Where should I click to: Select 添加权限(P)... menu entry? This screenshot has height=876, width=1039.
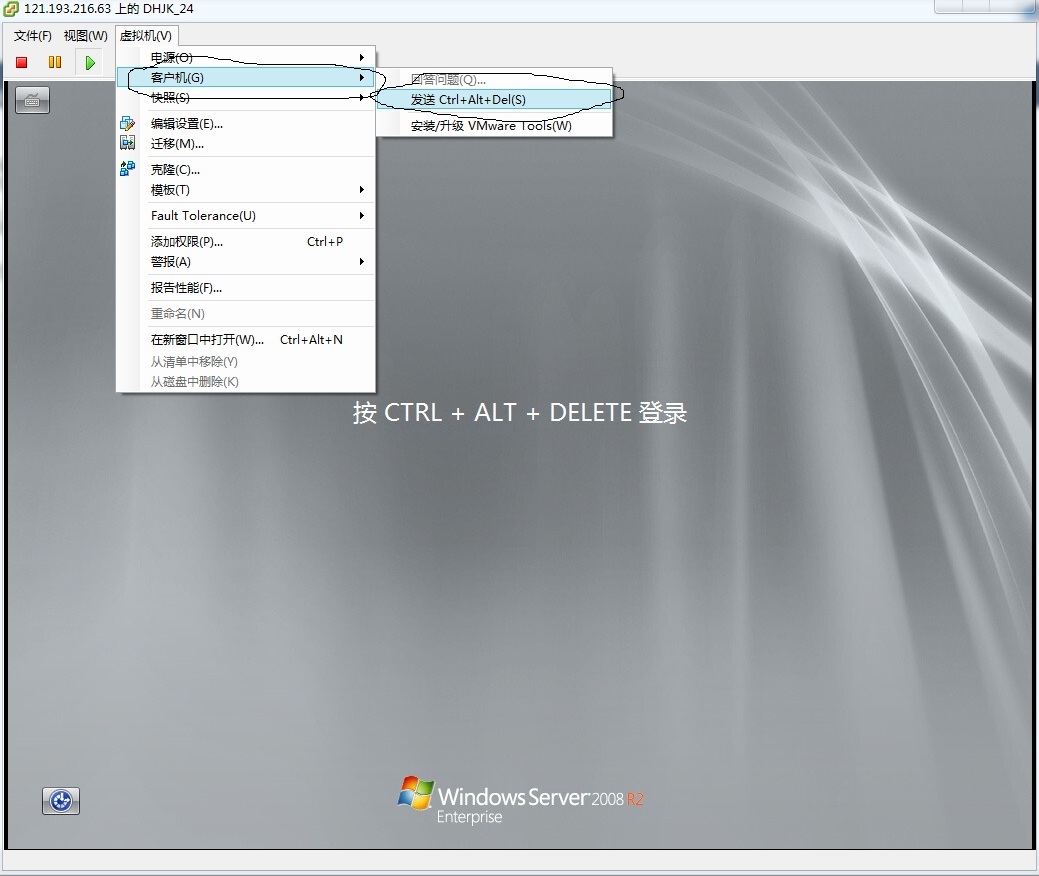pos(246,242)
